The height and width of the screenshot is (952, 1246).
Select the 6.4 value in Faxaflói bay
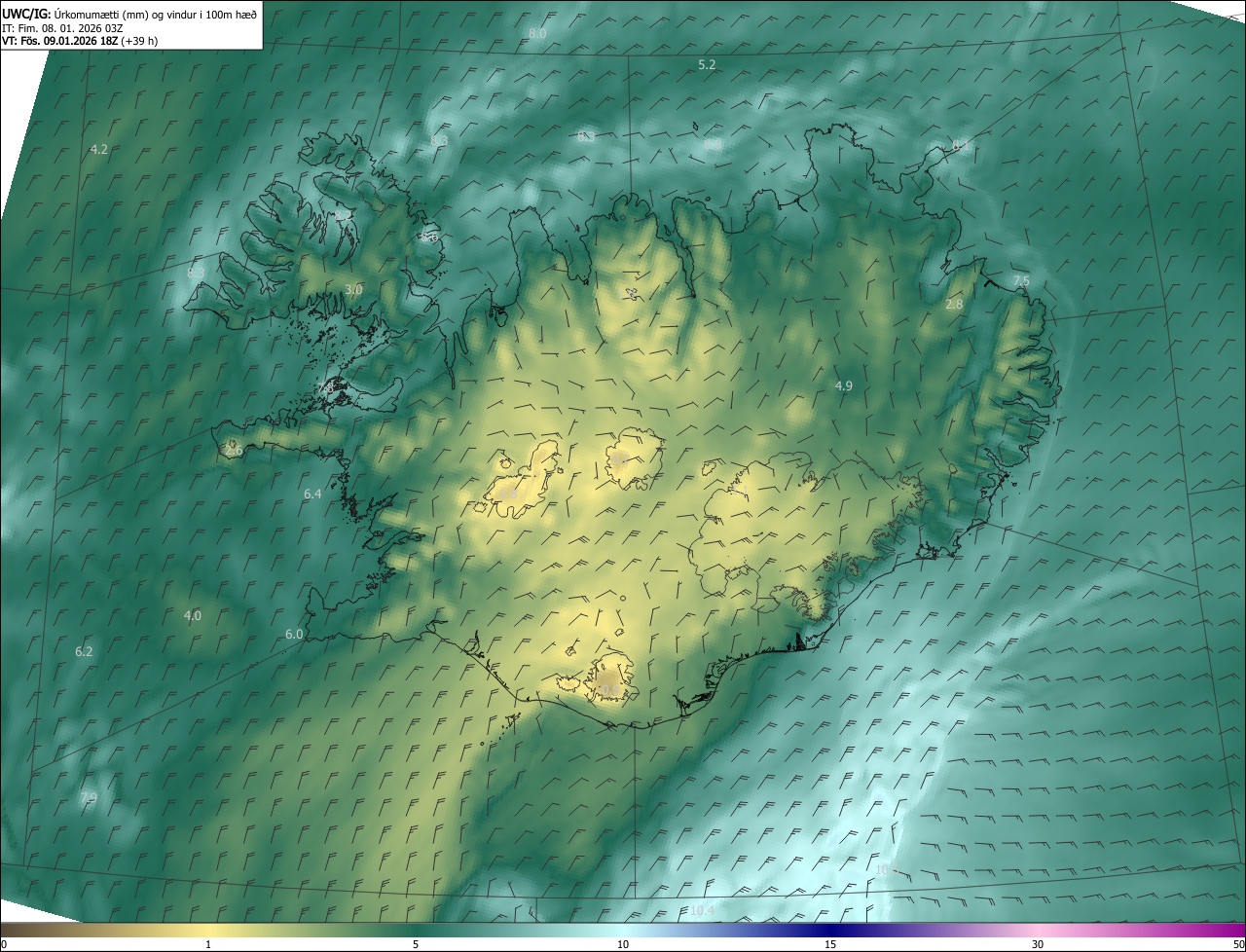click(x=311, y=494)
